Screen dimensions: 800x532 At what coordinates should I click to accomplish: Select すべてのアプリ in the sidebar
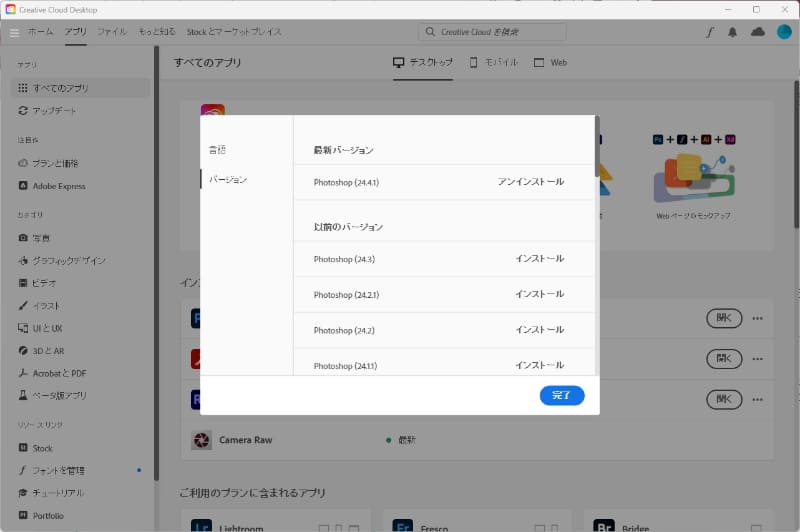tap(81, 88)
